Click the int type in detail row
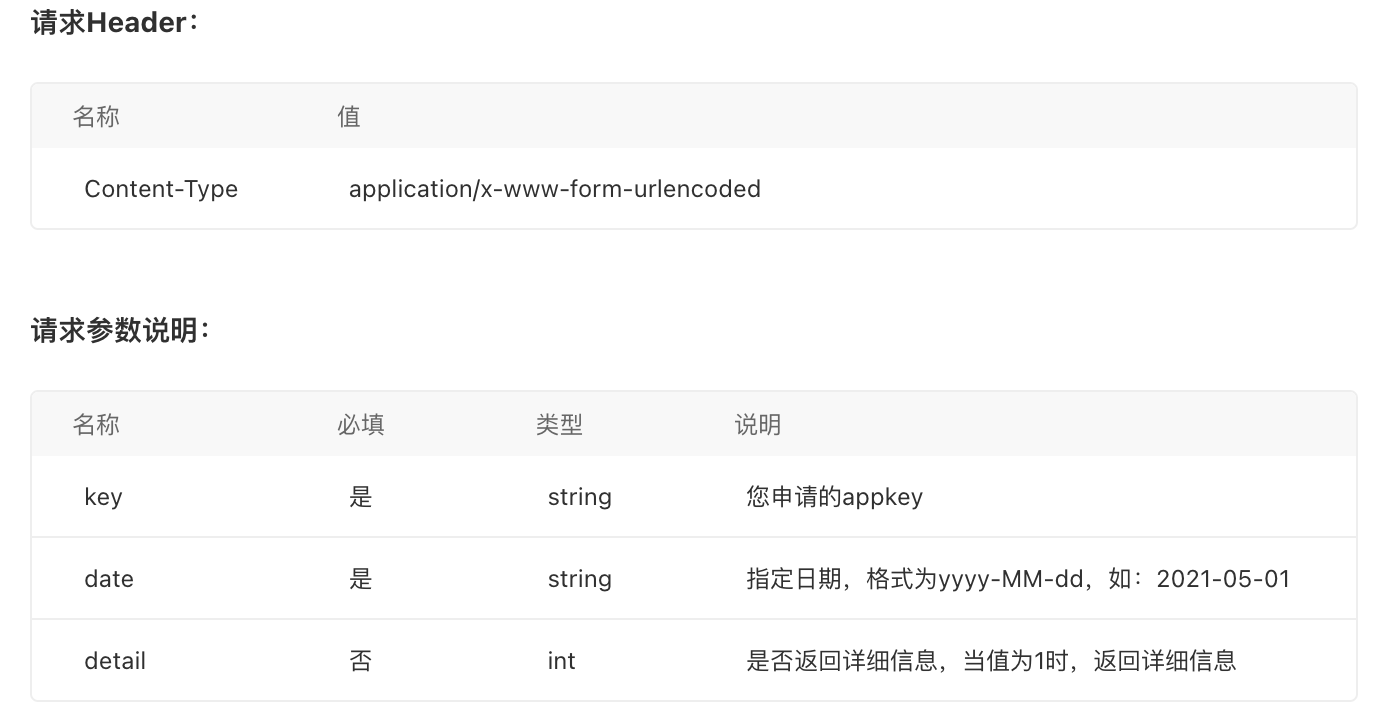 click(561, 661)
